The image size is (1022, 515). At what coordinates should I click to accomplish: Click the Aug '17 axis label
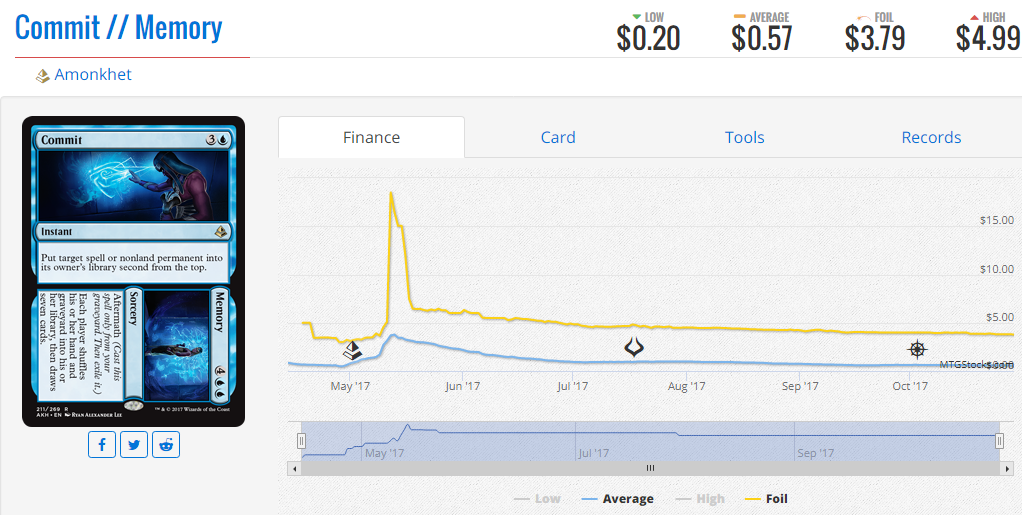686,387
